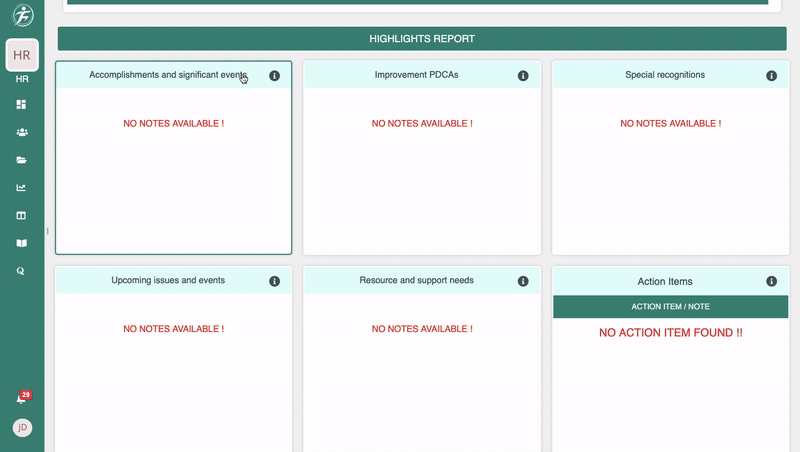Select the Improvement PDCAs card title
800x452 pixels.
pos(416,74)
